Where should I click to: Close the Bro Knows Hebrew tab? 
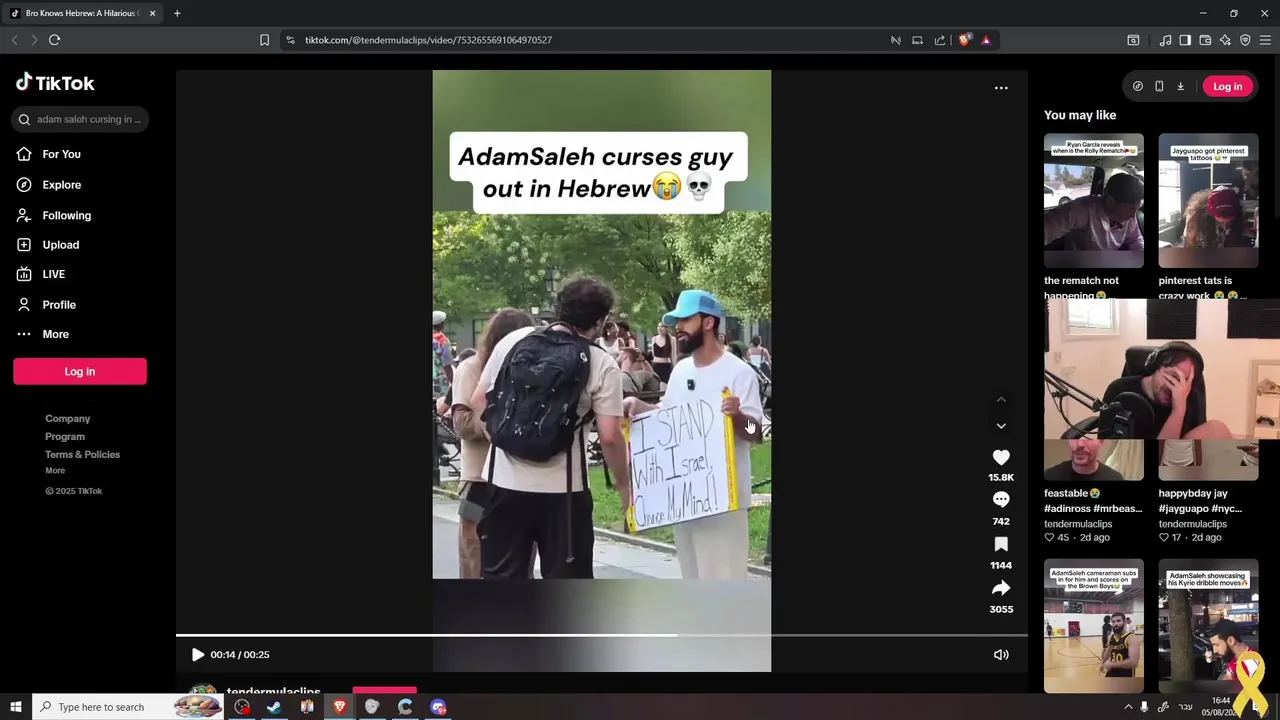[152, 13]
